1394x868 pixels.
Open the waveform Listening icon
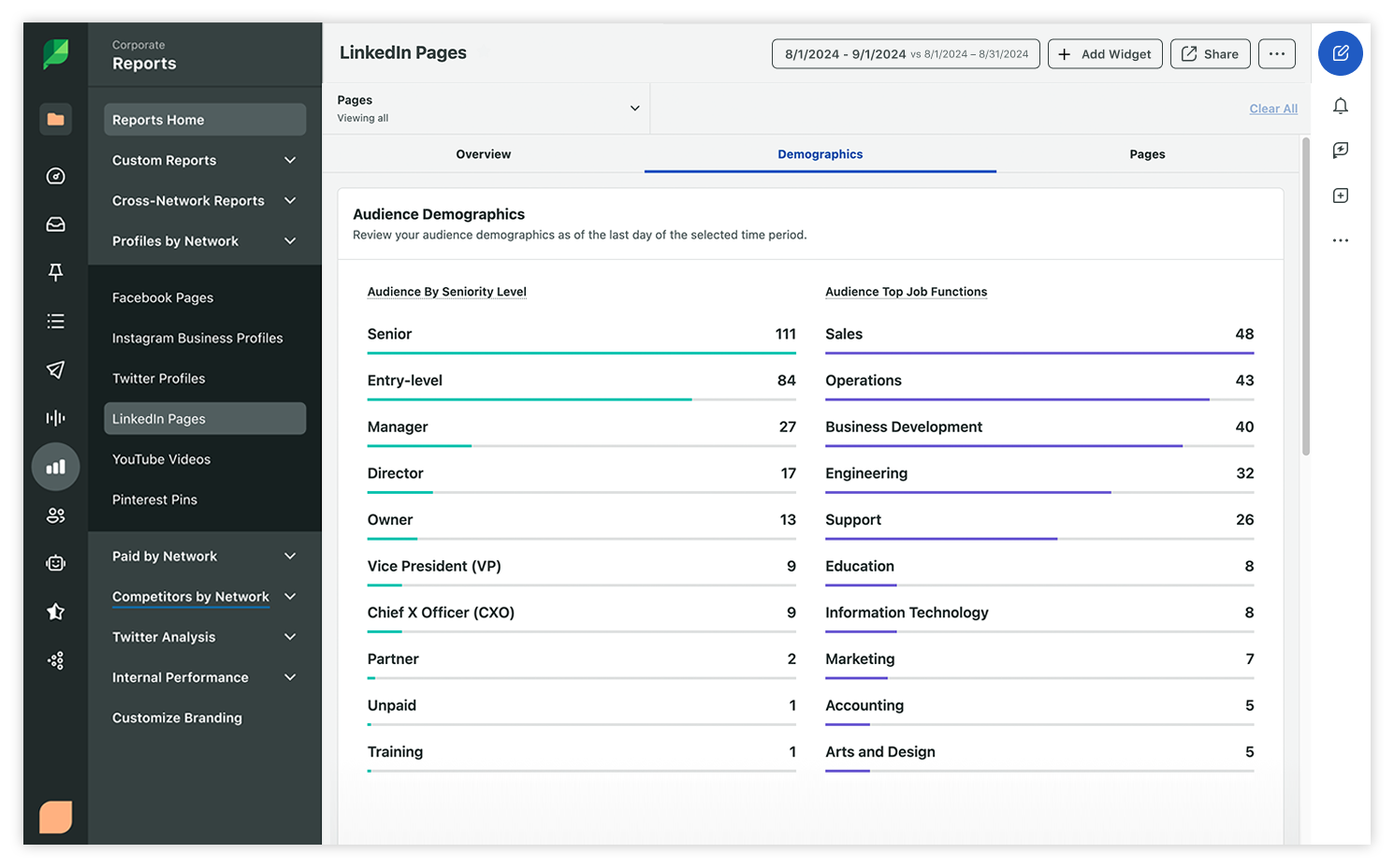click(55, 418)
